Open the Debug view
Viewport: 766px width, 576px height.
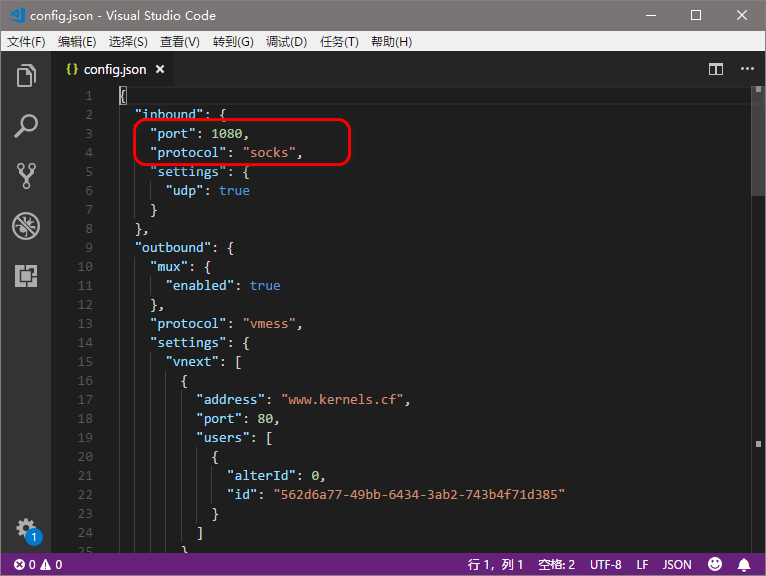[26, 226]
